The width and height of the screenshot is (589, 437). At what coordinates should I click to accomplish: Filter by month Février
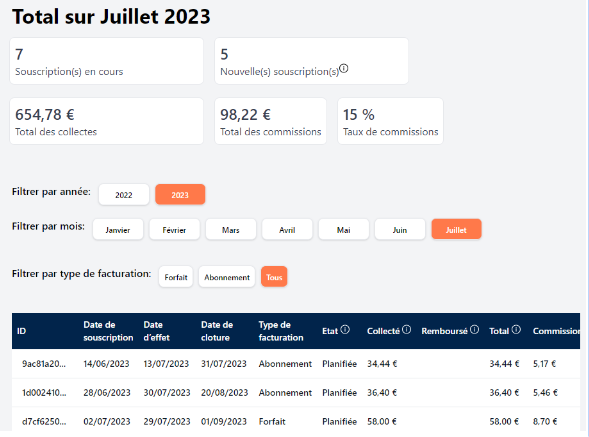click(174, 230)
